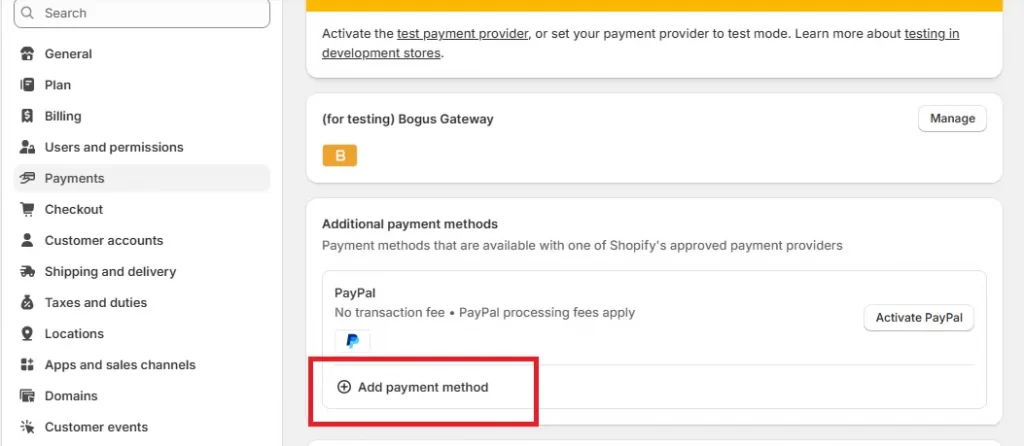Click the plus icon beside Add payment method
Image resolution: width=1024 pixels, height=446 pixels.
344,387
